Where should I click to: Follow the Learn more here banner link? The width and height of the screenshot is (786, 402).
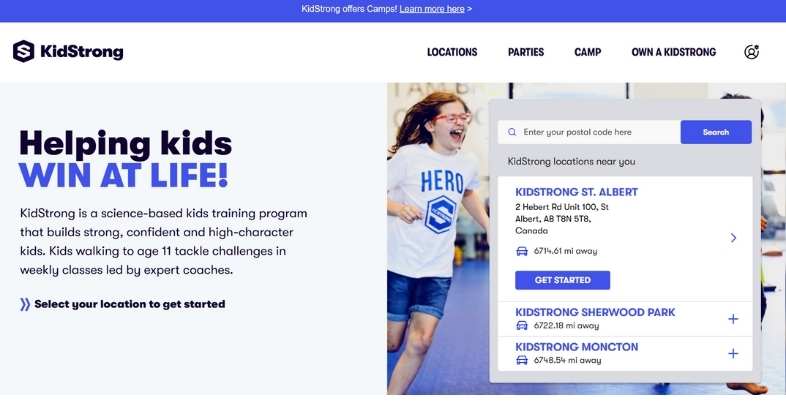tap(432, 9)
